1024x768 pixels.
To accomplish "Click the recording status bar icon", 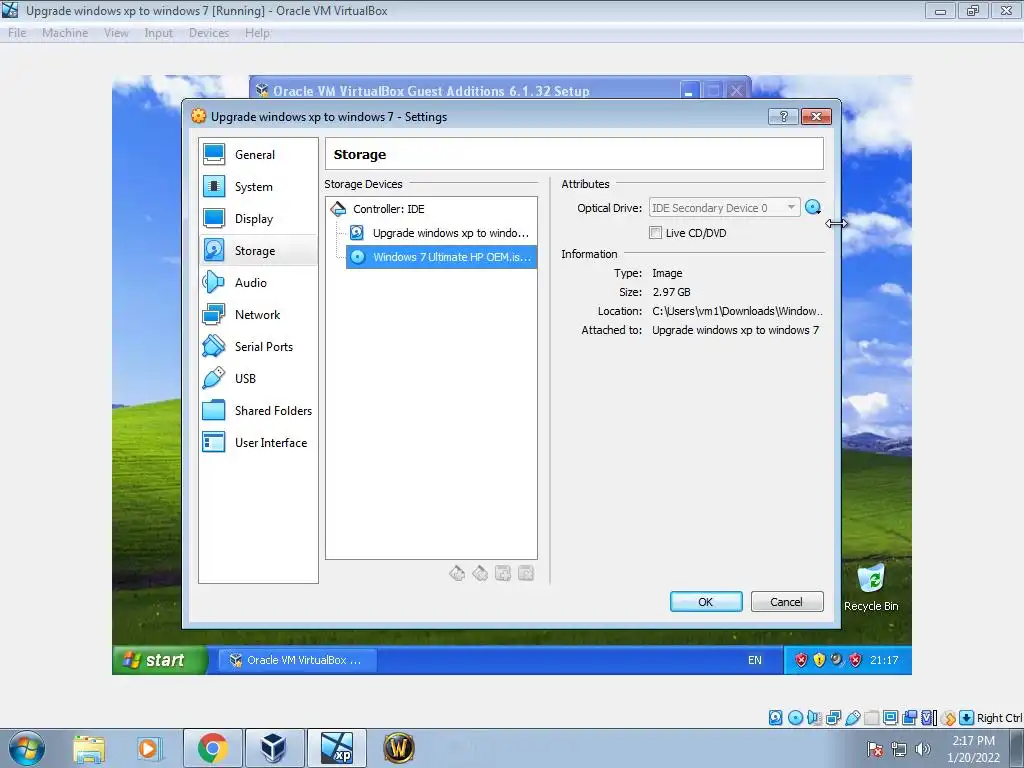I will (909, 718).
